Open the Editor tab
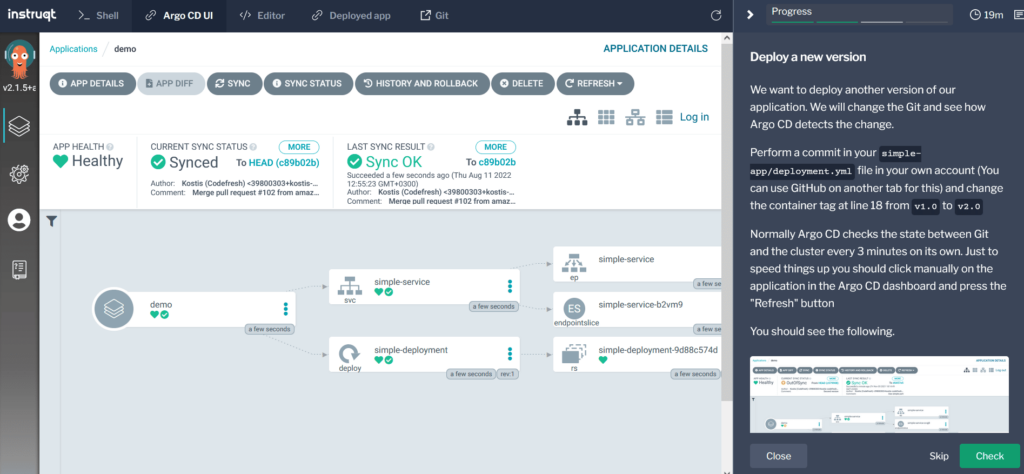 coord(262,16)
